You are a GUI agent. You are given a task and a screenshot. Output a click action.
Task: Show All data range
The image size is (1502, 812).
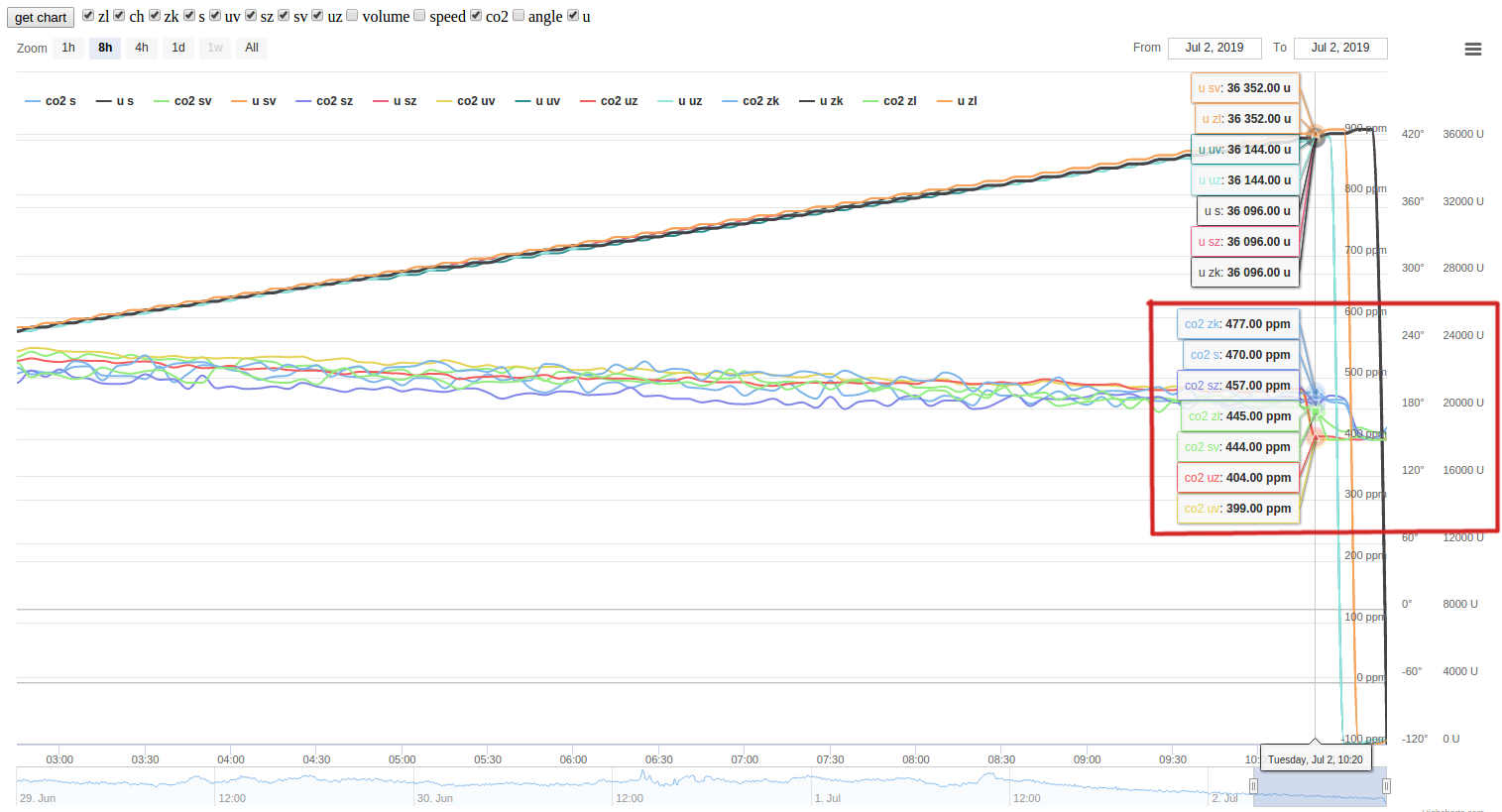(252, 48)
